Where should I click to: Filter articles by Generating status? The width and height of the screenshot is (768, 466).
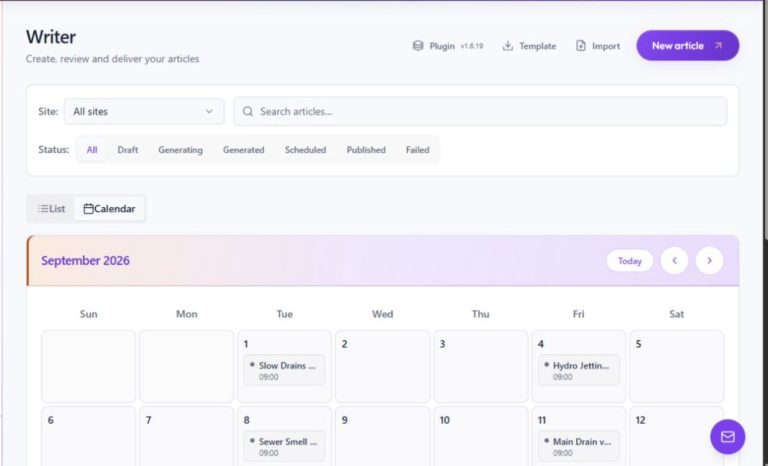coord(180,150)
